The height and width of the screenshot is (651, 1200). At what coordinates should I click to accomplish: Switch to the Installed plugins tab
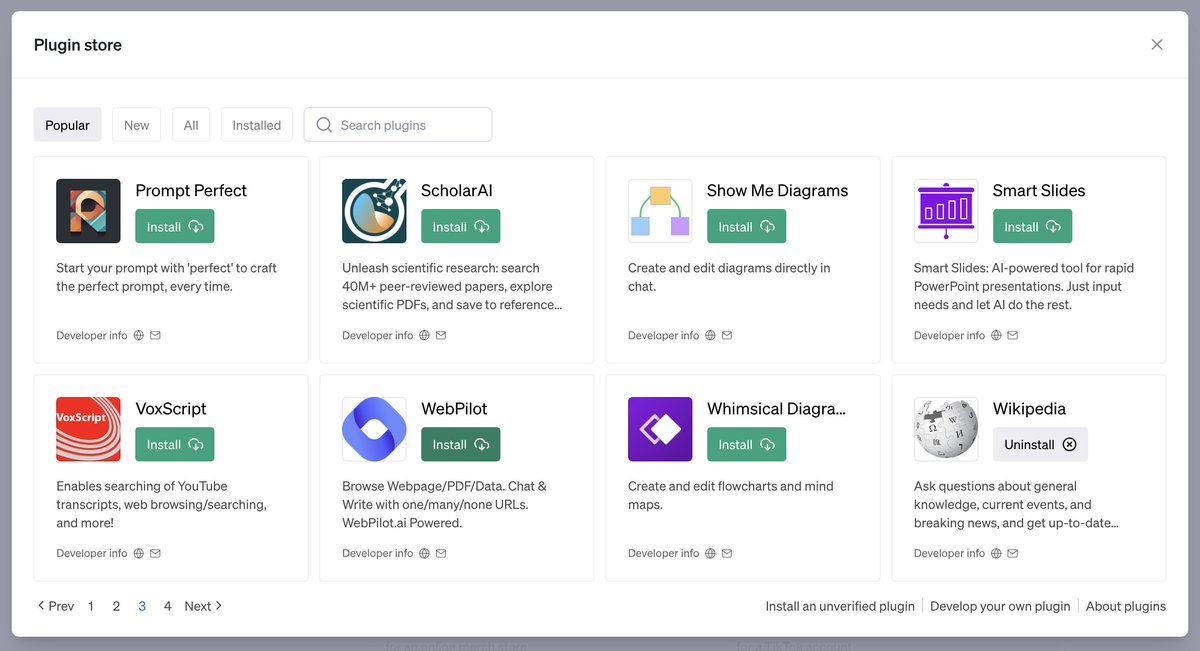tap(257, 125)
